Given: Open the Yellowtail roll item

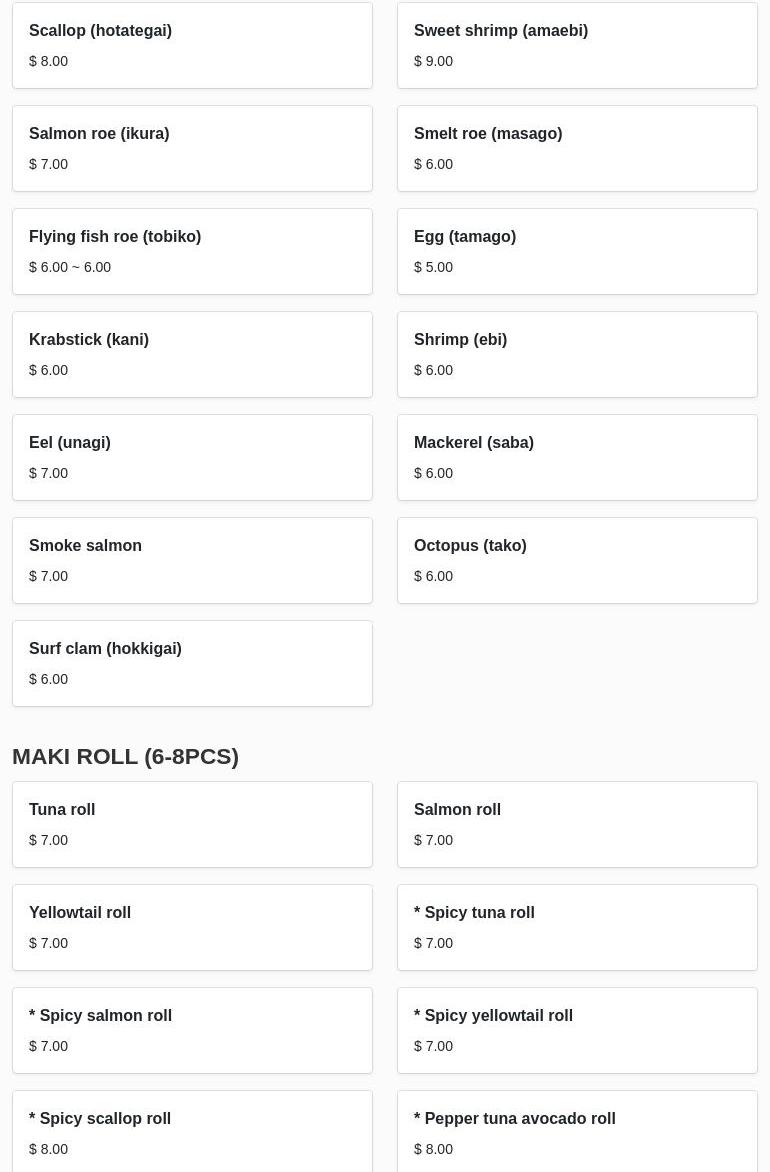Looking at the screenshot, I should pyautogui.click(x=192, y=927).
